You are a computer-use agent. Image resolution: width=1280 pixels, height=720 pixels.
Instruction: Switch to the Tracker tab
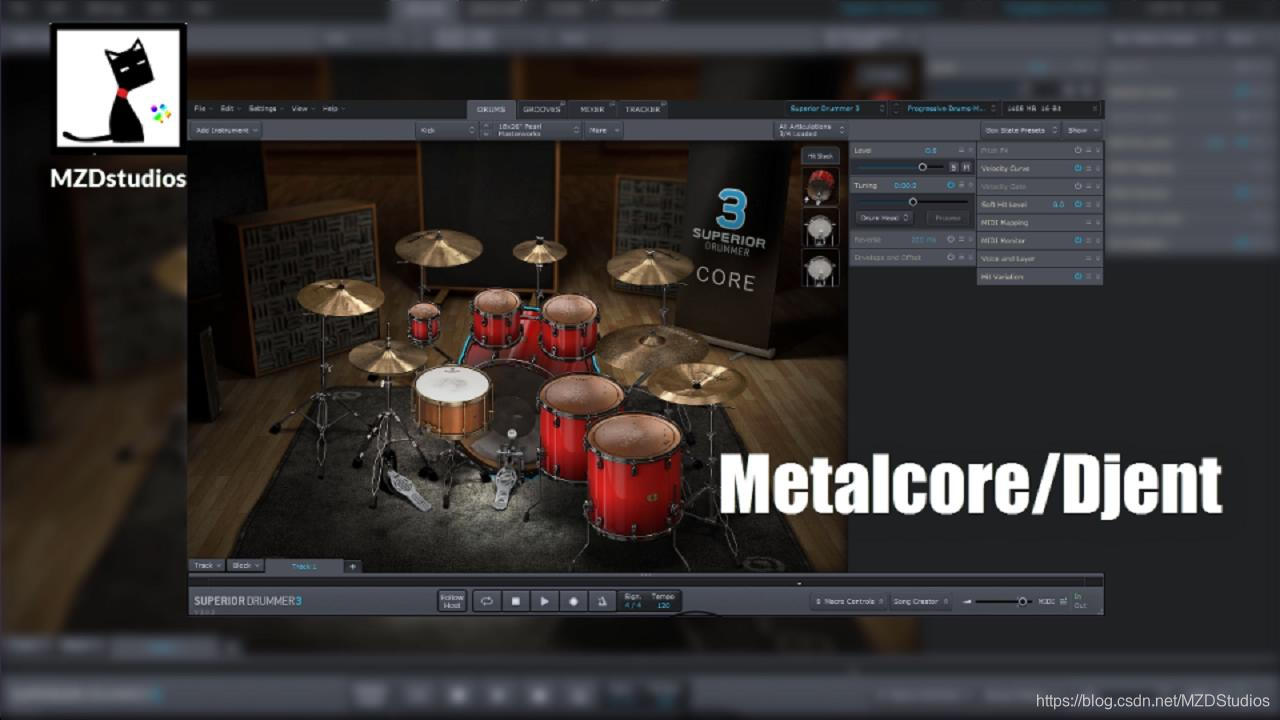[642, 109]
